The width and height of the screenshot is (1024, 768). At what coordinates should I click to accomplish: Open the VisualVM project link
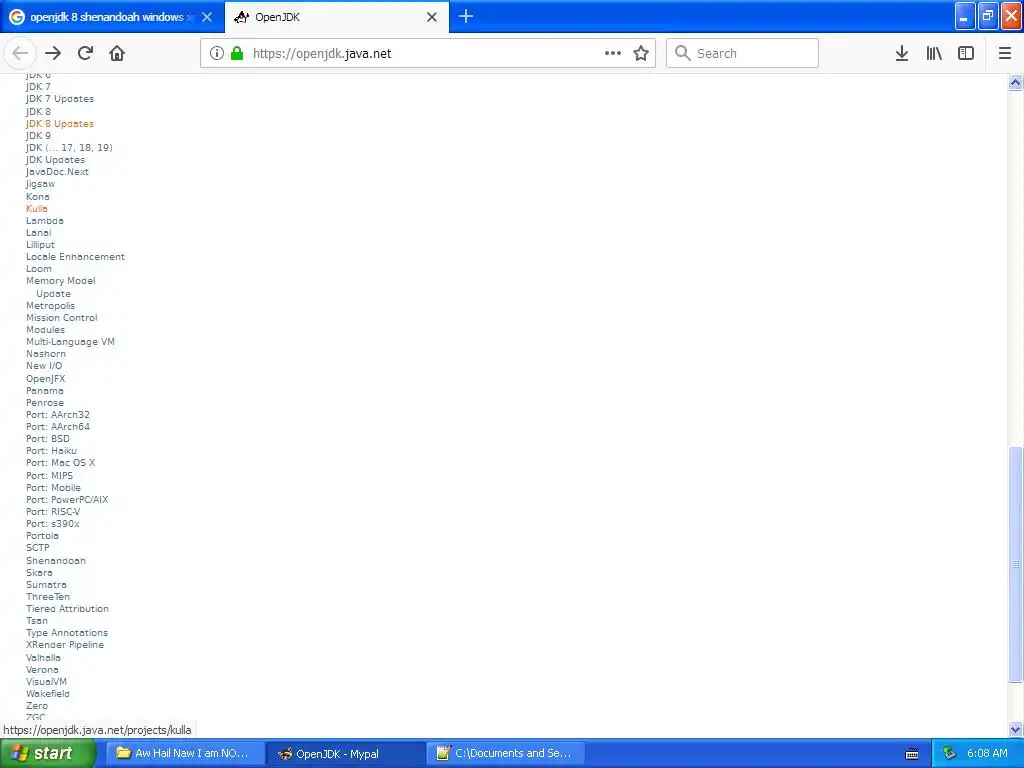pos(46,682)
